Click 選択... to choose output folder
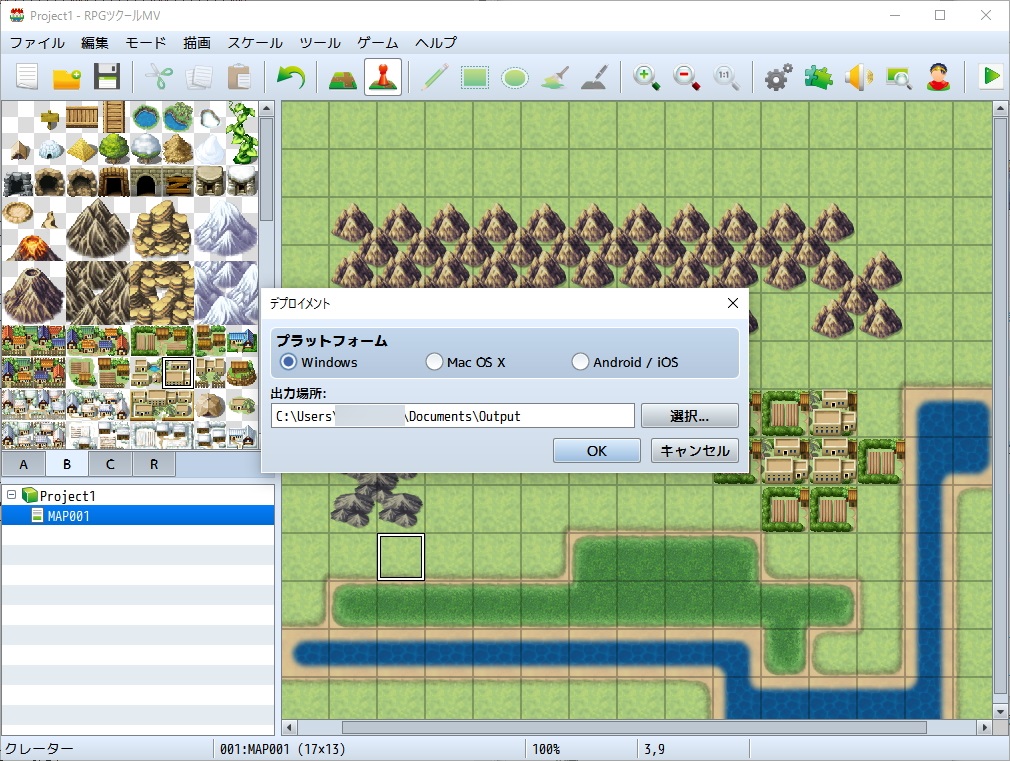 coord(690,416)
